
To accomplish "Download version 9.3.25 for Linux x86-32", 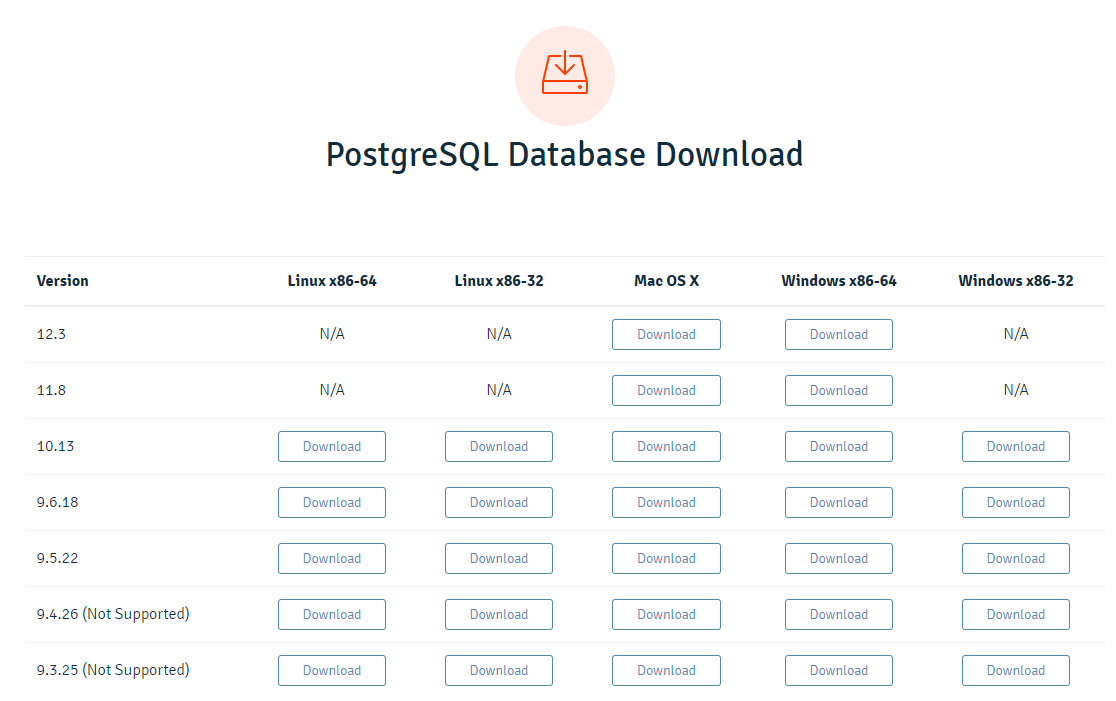I will click(x=499, y=670).
